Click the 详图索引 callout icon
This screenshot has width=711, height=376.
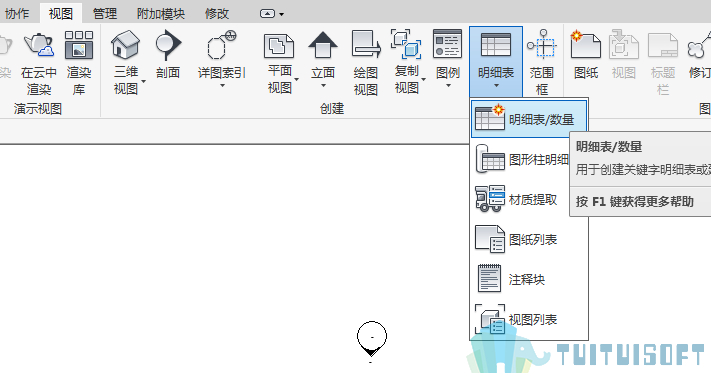[x=222, y=45]
